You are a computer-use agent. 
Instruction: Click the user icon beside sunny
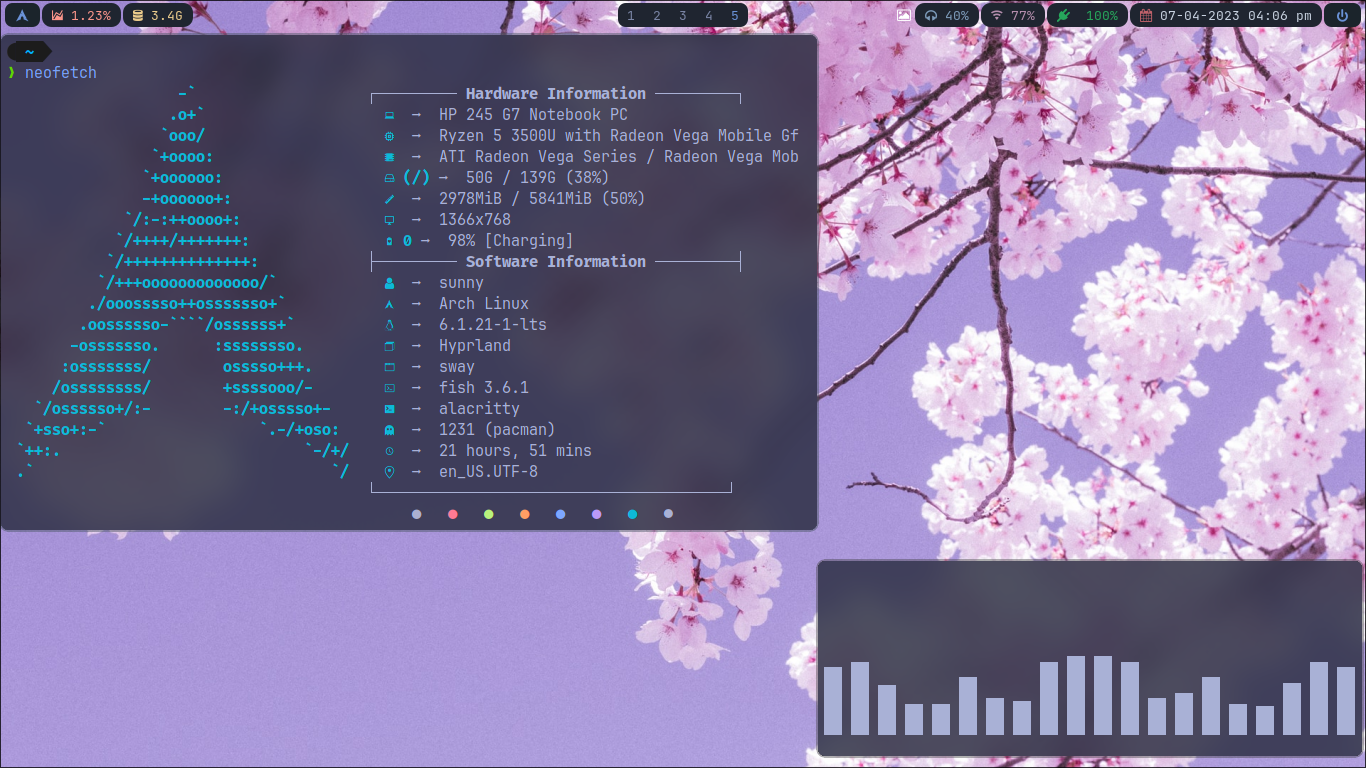389,283
